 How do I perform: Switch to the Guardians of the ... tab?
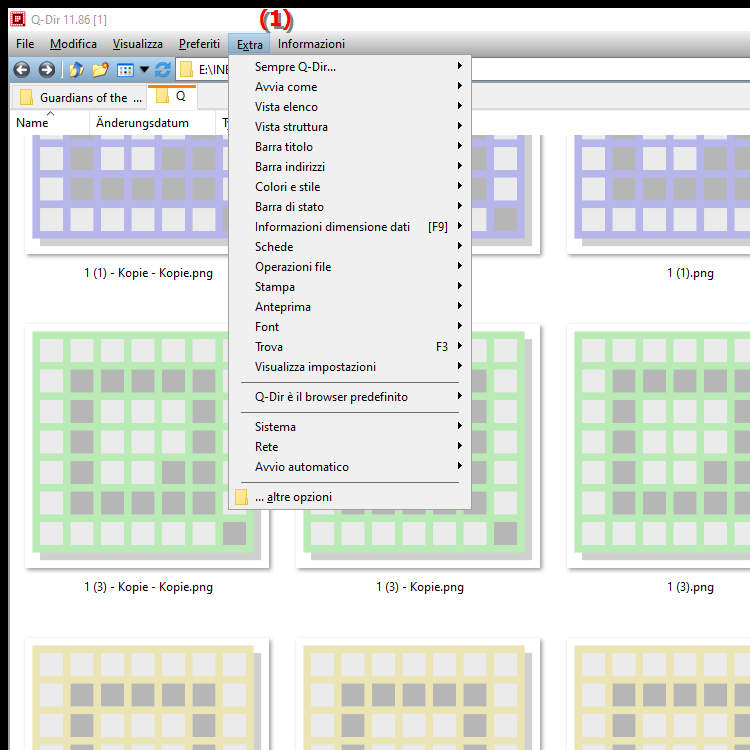78,98
